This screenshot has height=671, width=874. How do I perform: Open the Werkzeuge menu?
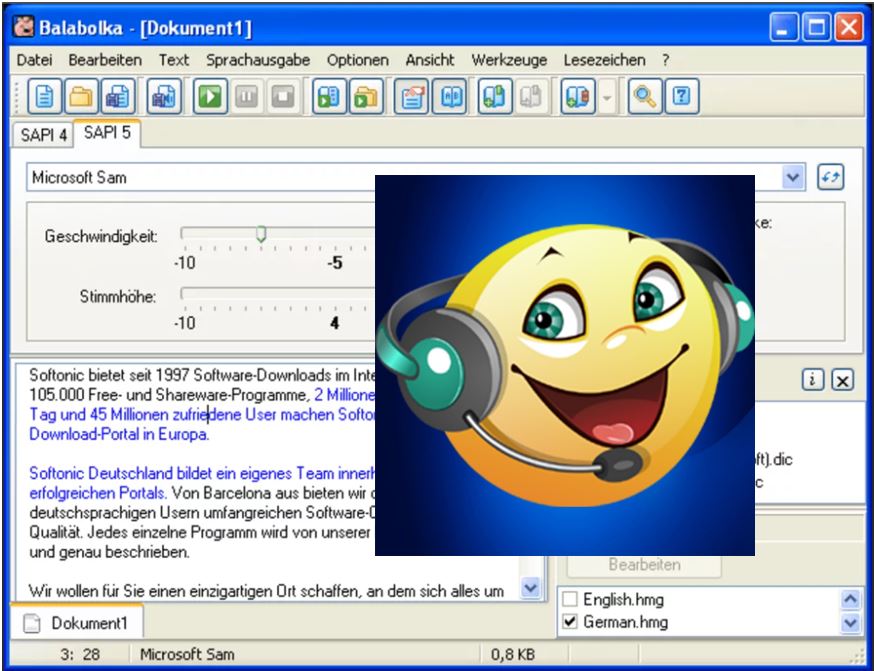click(509, 60)
